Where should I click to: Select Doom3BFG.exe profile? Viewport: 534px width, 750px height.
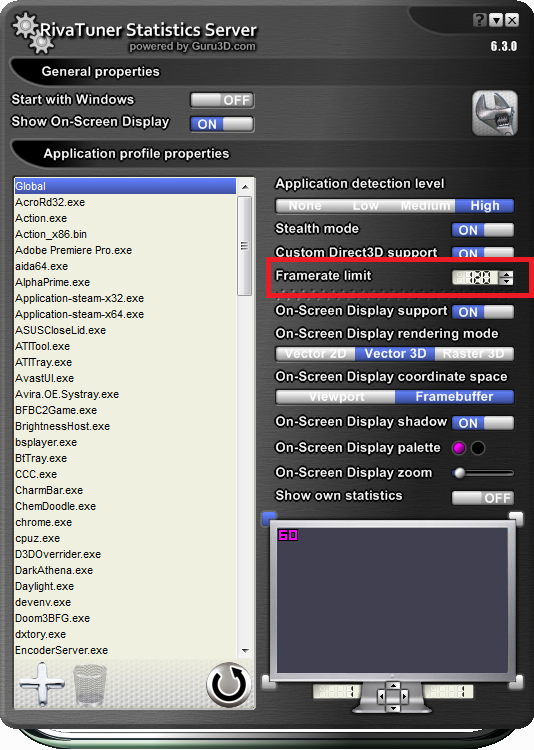click(x=125, y=618)
